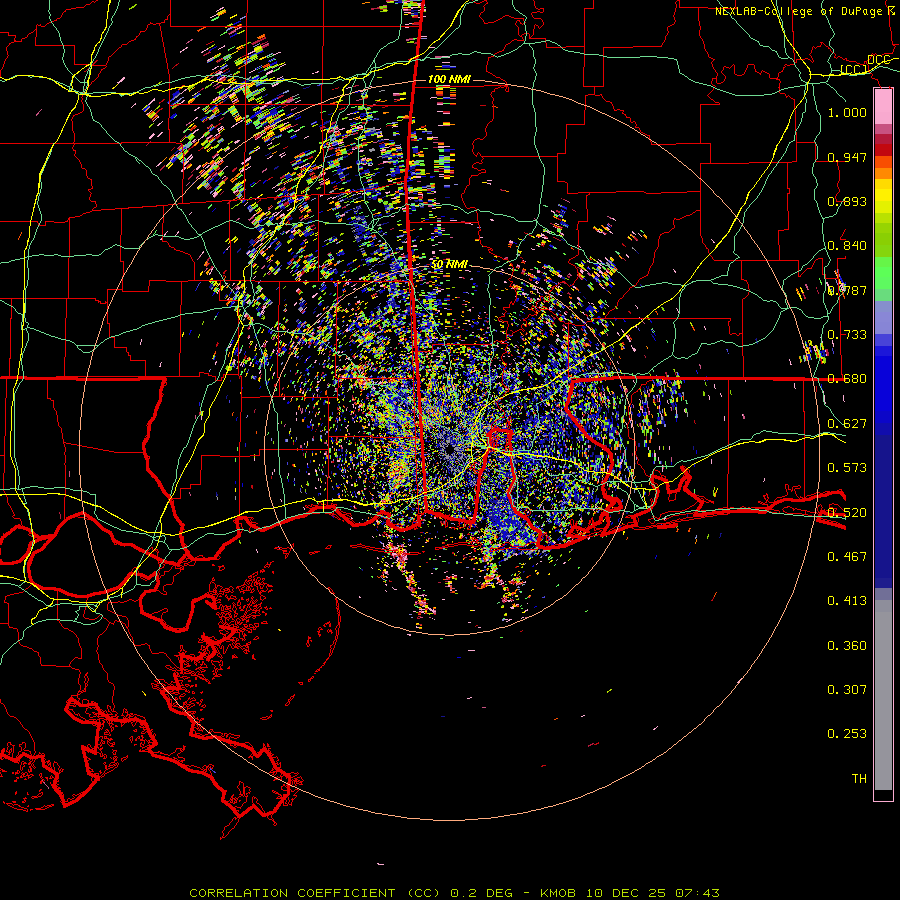Select the 0.787 legend value
This screenshot has width=900, height=900.
847,290
